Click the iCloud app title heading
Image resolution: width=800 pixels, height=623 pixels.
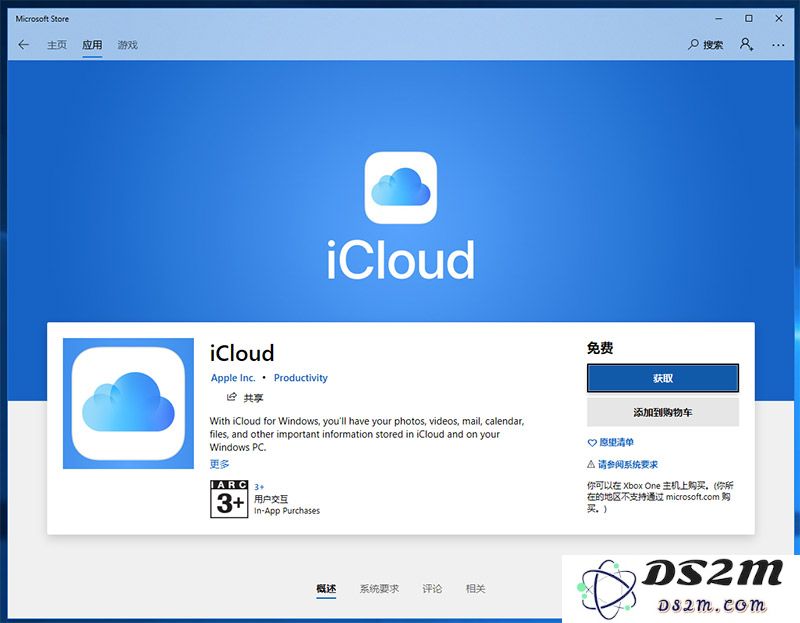click(x=242, y=353)
